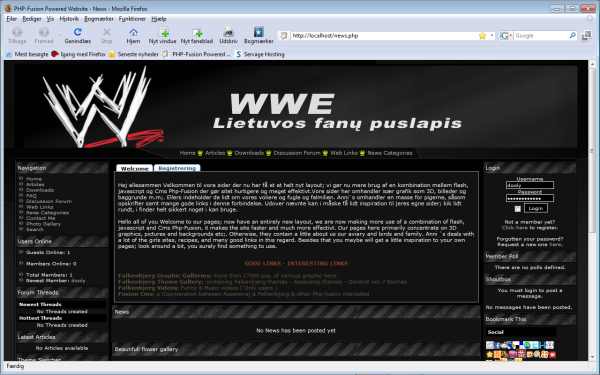This screenshot has height=375, width=600.
Task: Click the page vertical scrollbar down arrow
Action: click(x=592, y=357)
